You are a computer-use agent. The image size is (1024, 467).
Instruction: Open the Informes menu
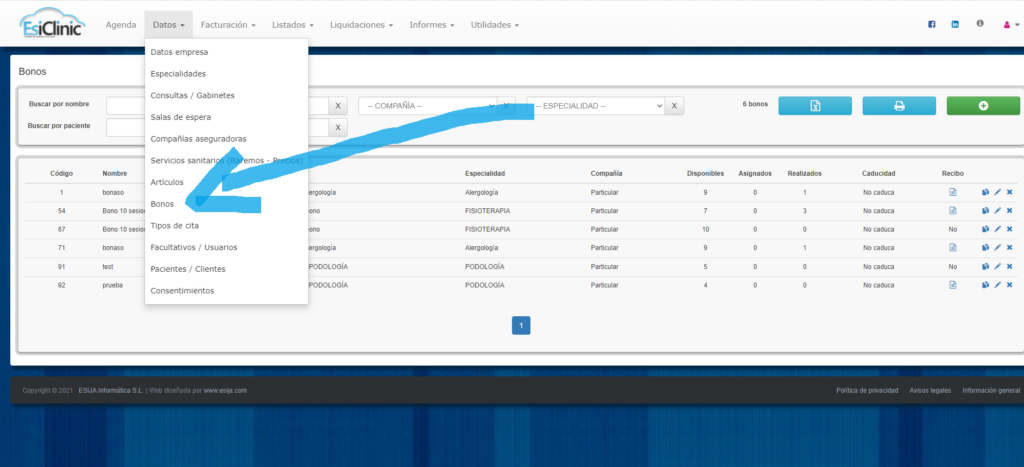pos(432,25)
